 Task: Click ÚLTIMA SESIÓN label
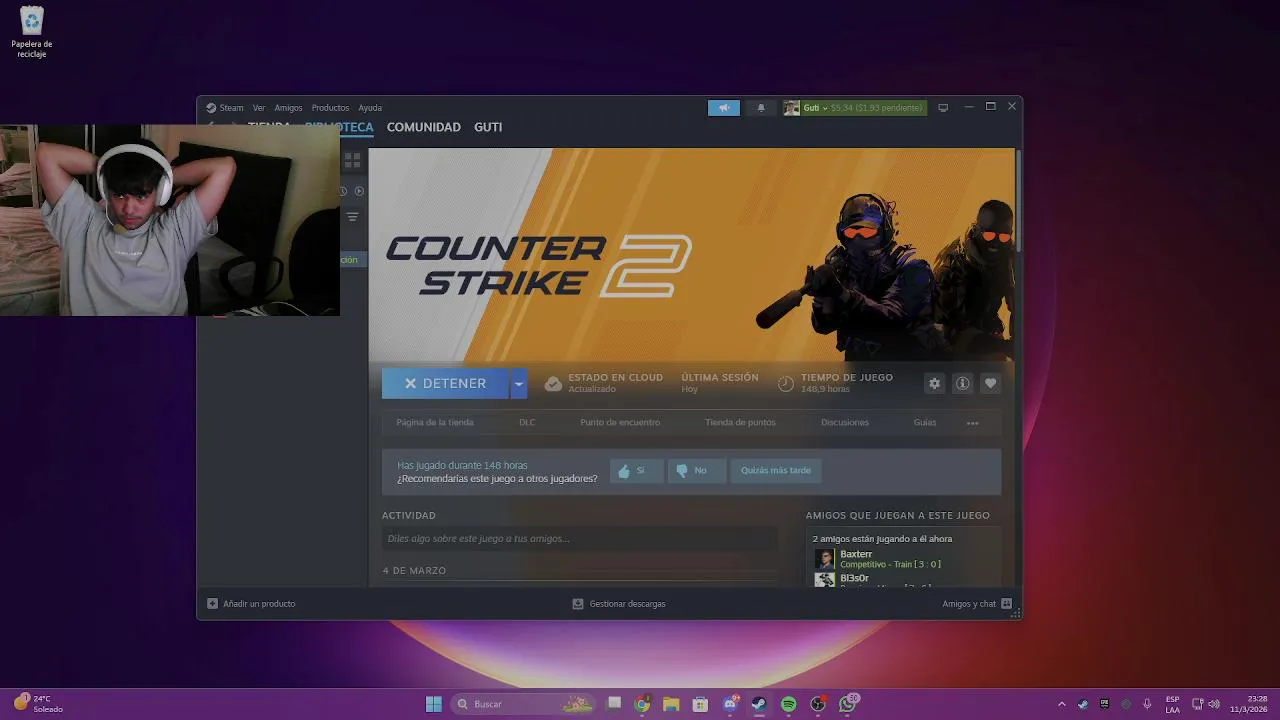pyautogui.click(x=720, y=377)
